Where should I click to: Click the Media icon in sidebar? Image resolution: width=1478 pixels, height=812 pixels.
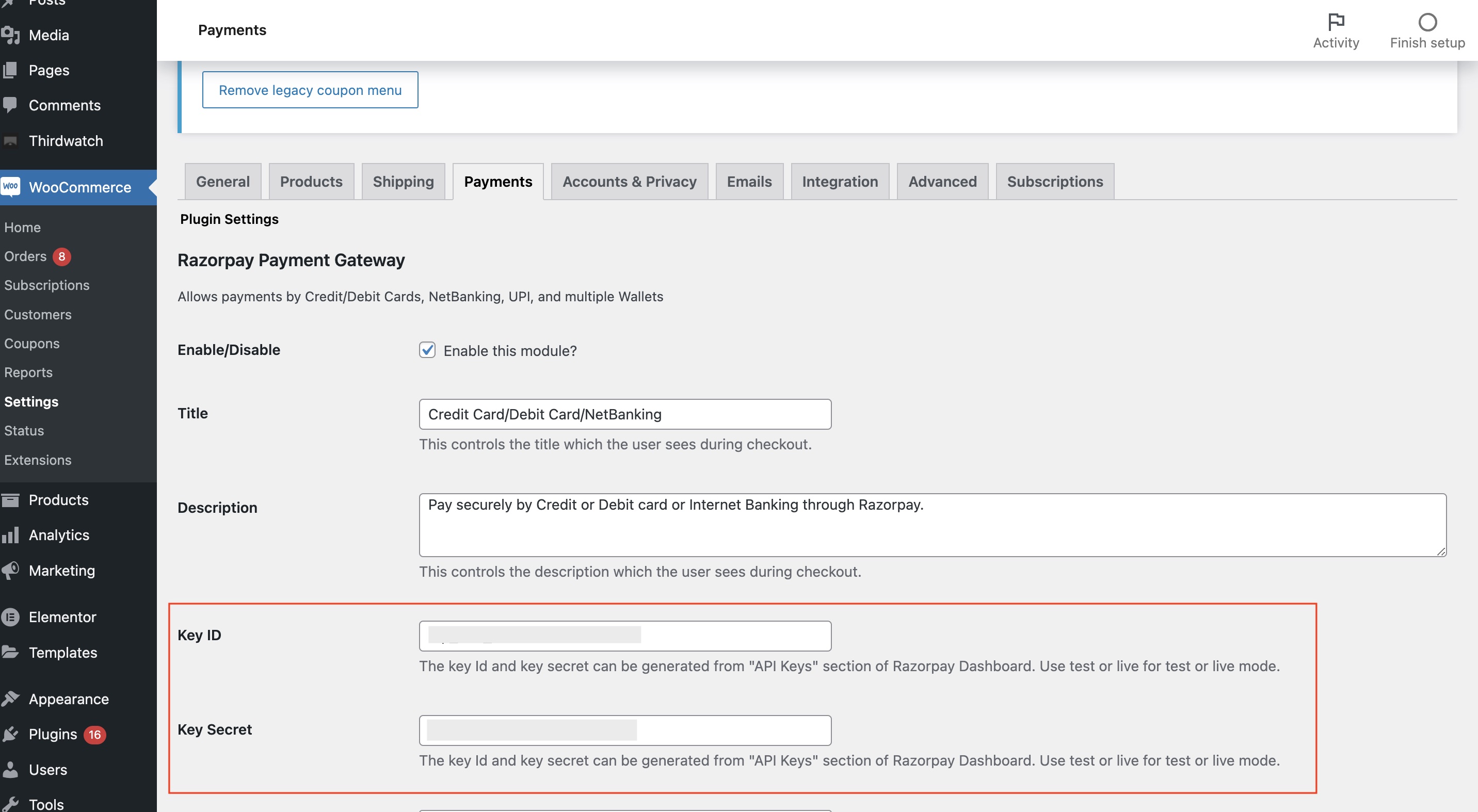(10, 35)
